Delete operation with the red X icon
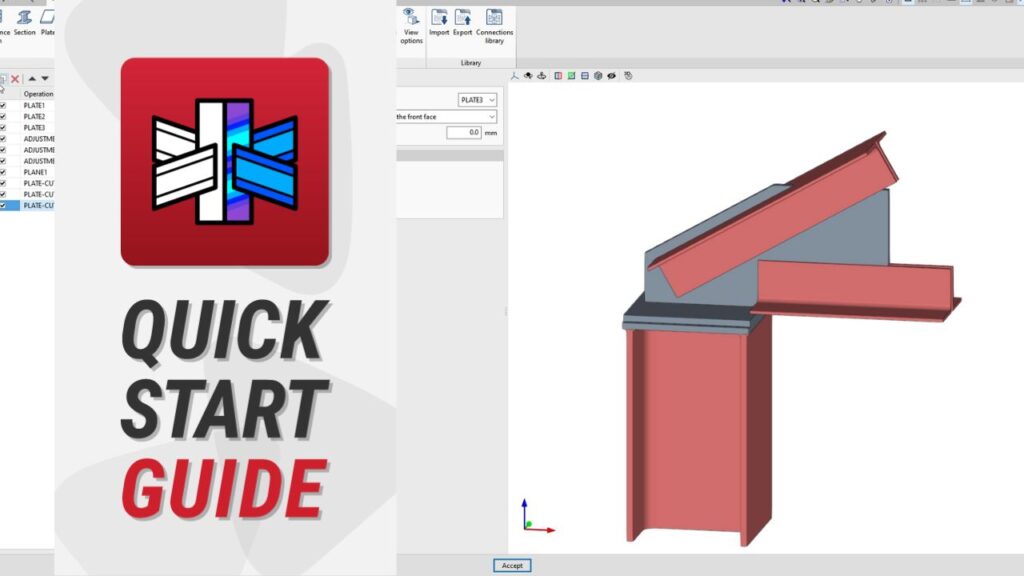 point(15,78)
